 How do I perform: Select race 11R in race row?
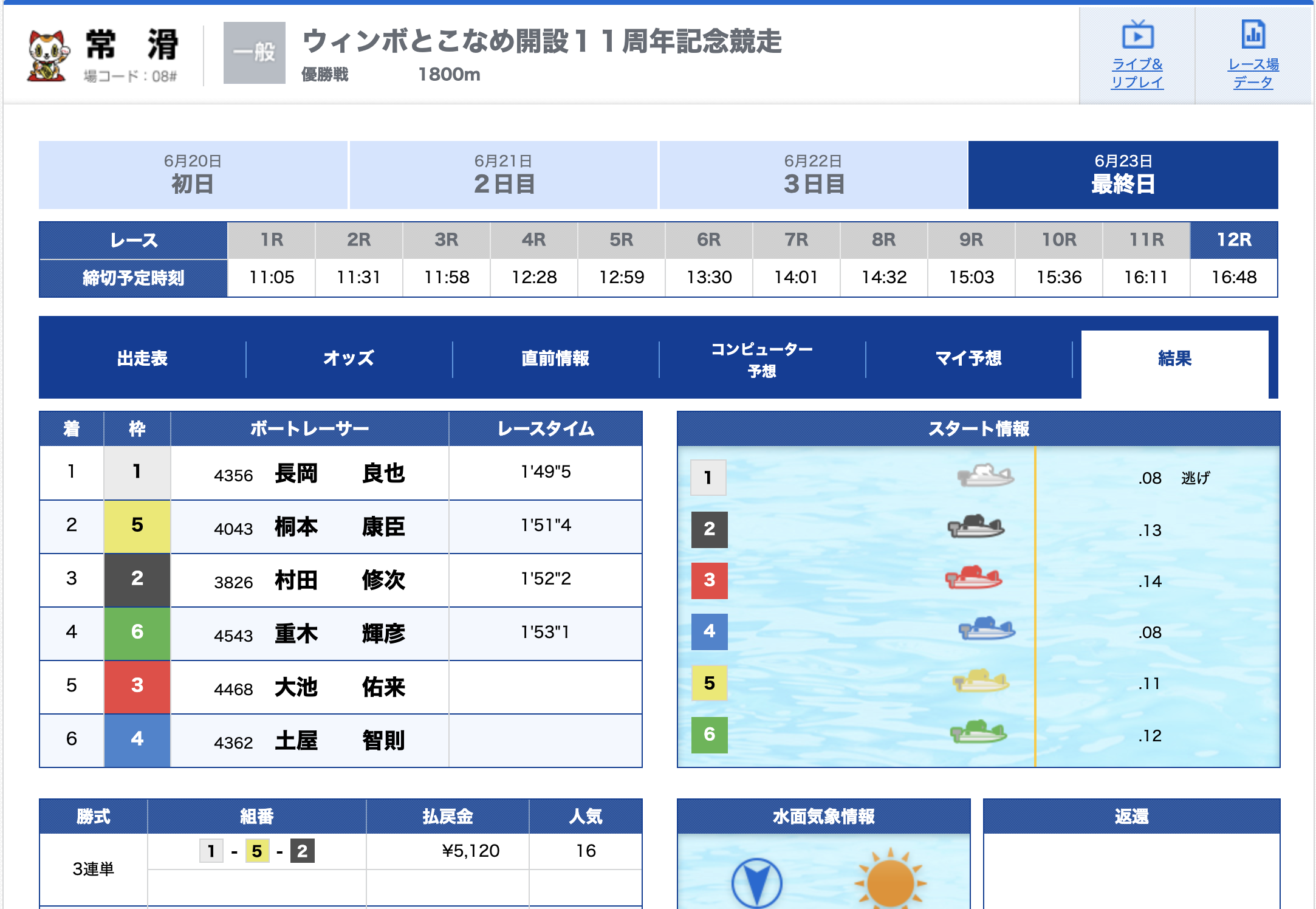(1146, 240)
